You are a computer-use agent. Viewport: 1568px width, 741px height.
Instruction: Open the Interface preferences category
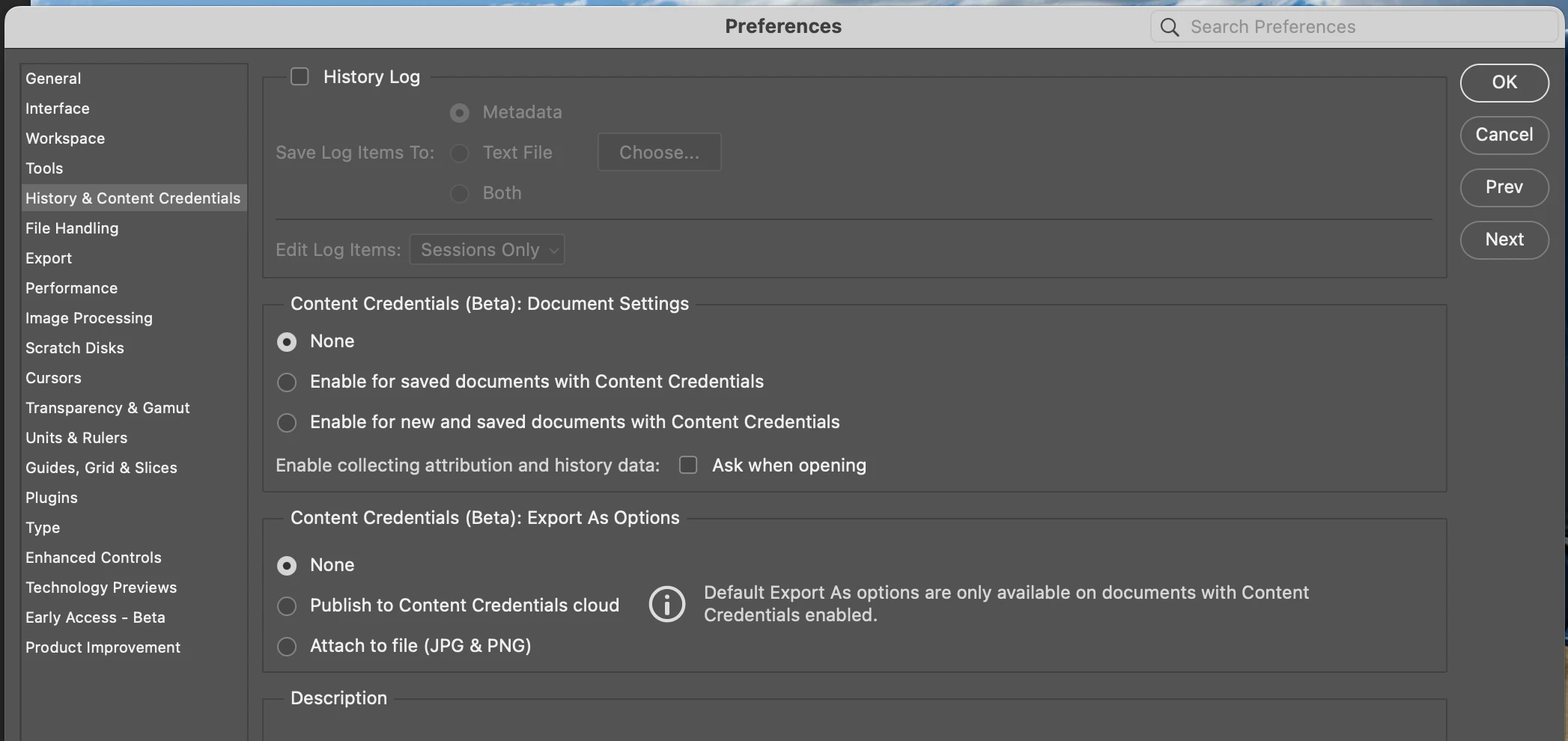[x=134, y=109]
